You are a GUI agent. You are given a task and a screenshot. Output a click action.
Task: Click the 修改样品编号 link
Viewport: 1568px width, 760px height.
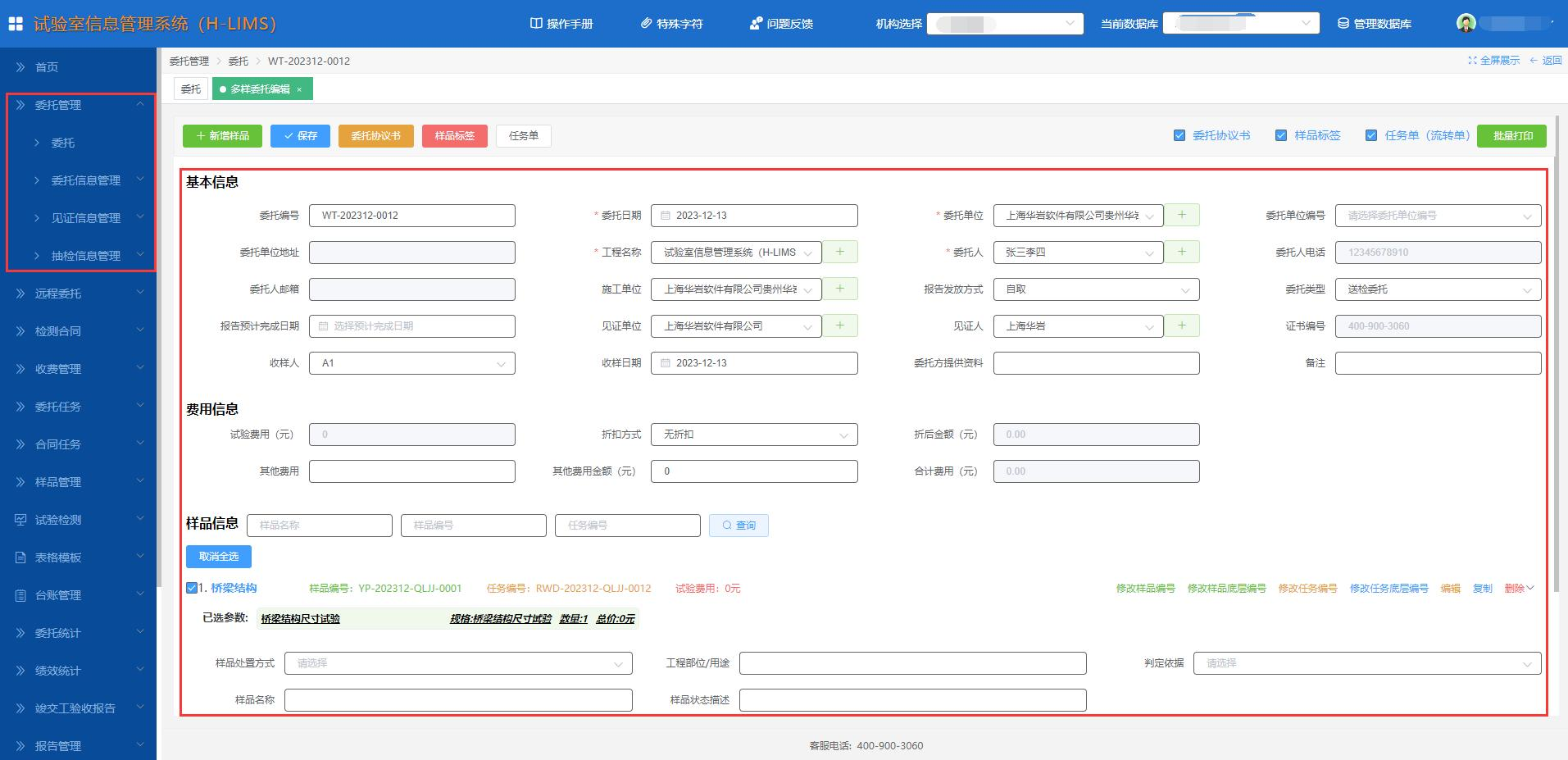[x=1145, y=589]
